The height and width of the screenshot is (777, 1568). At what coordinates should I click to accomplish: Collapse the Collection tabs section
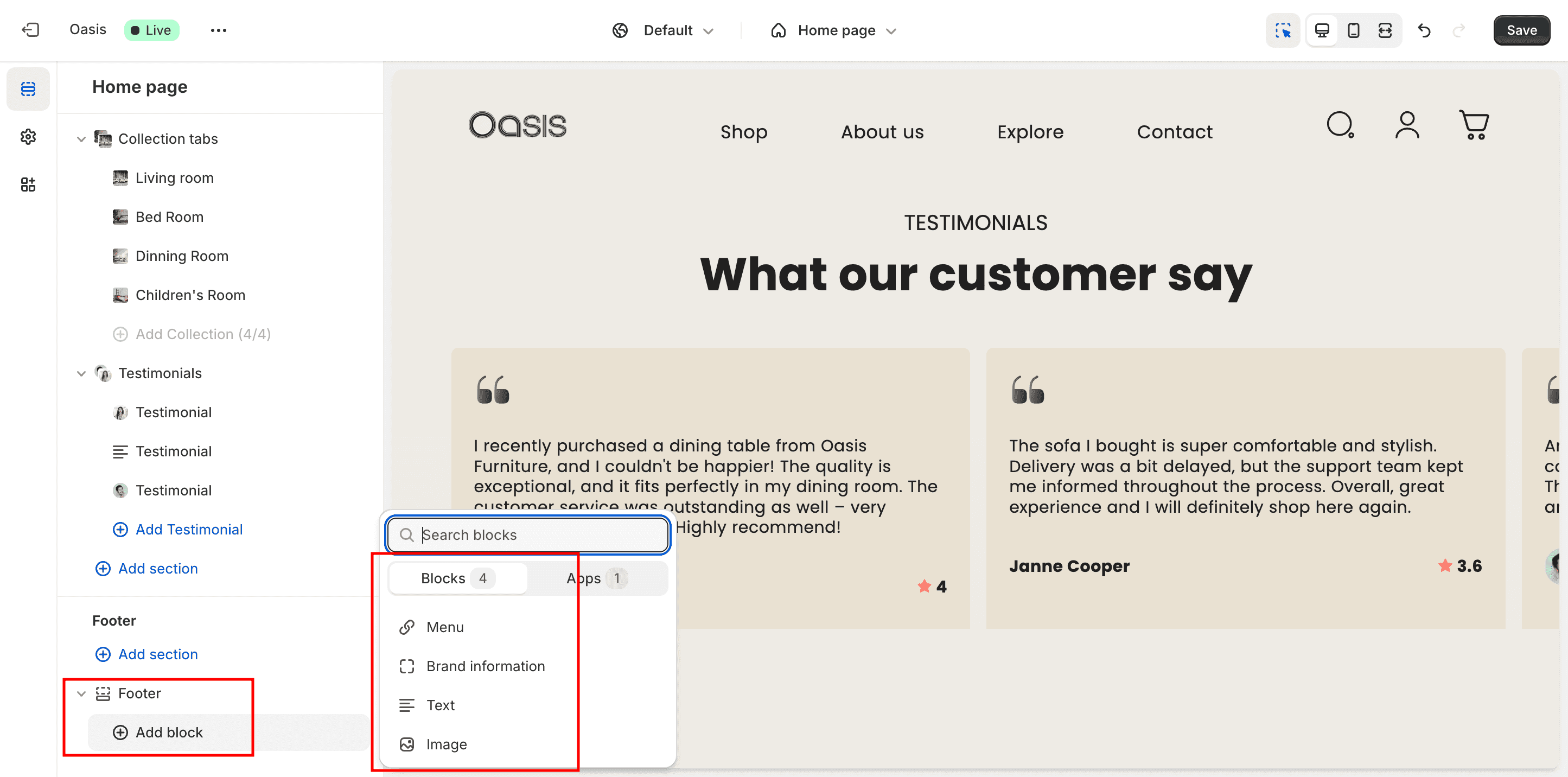click(81, 139)
